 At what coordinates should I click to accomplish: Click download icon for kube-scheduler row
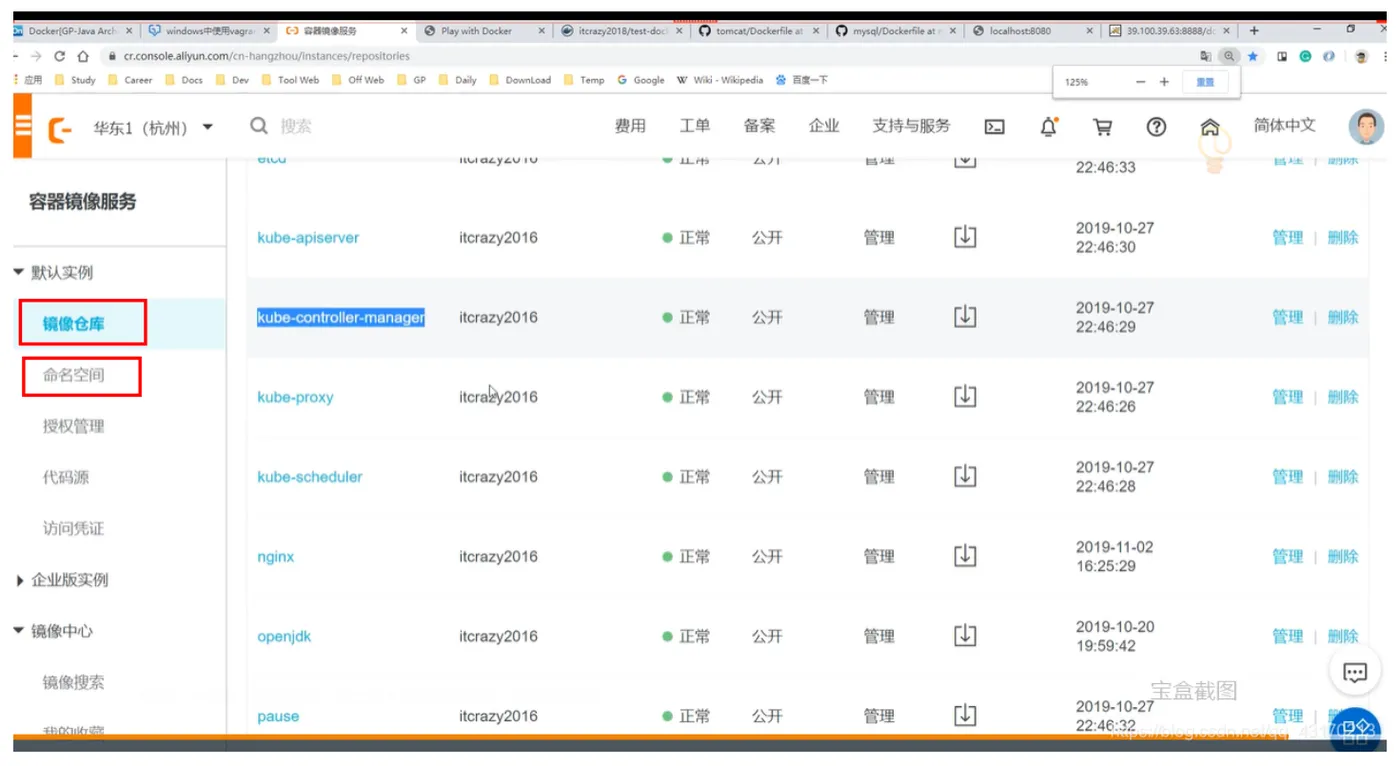[x=965, y=476]
